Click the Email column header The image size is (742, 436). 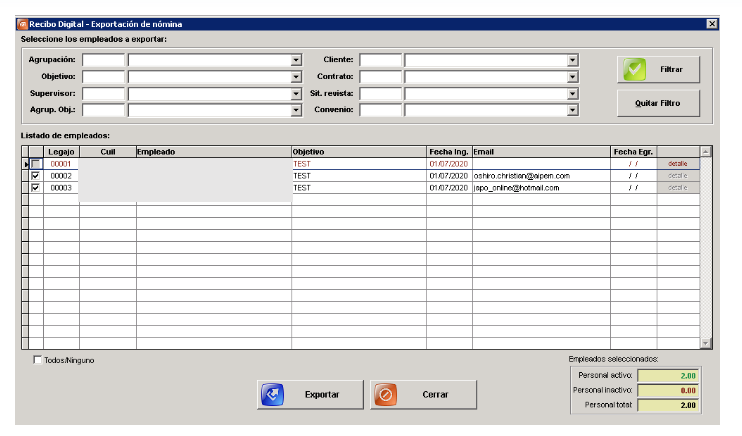(x=541, y=152)
